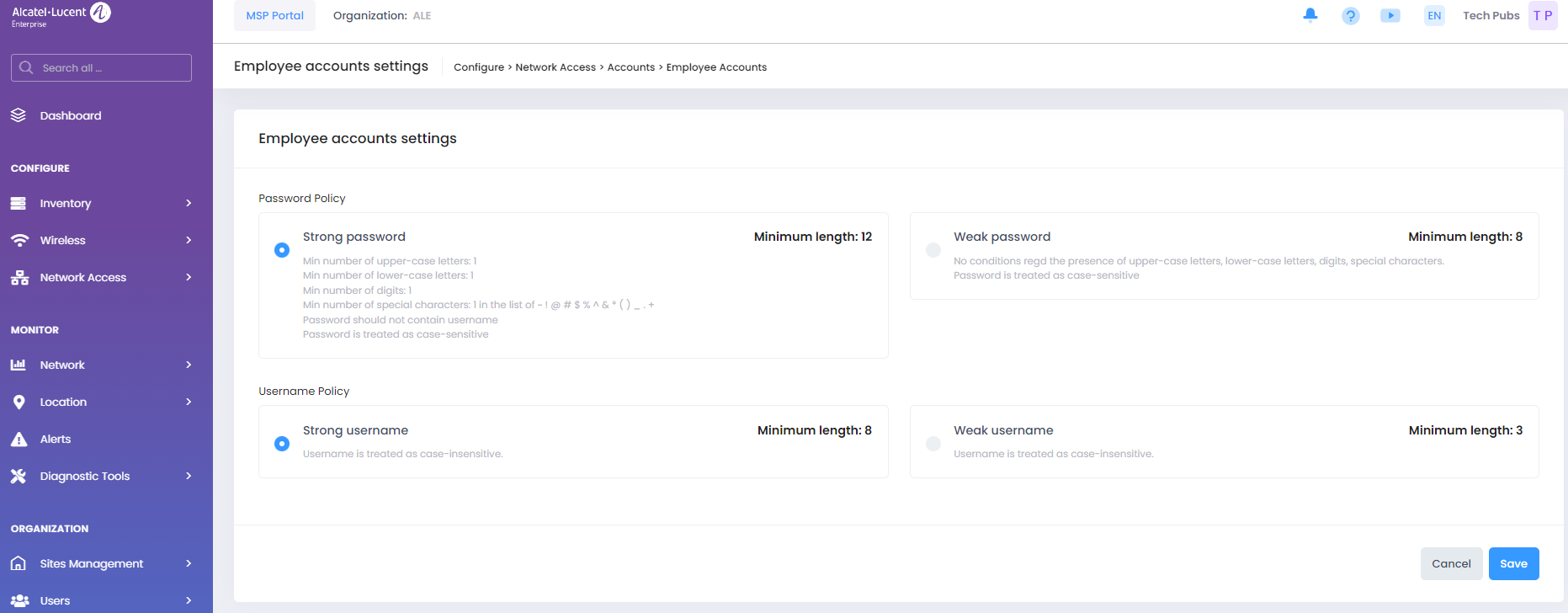
Task: Click the Cancel button
Action: (x=1451, y=563)
